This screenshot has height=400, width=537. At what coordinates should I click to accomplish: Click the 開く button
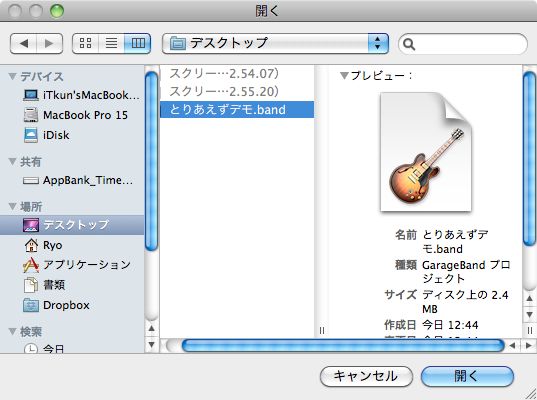467,376
